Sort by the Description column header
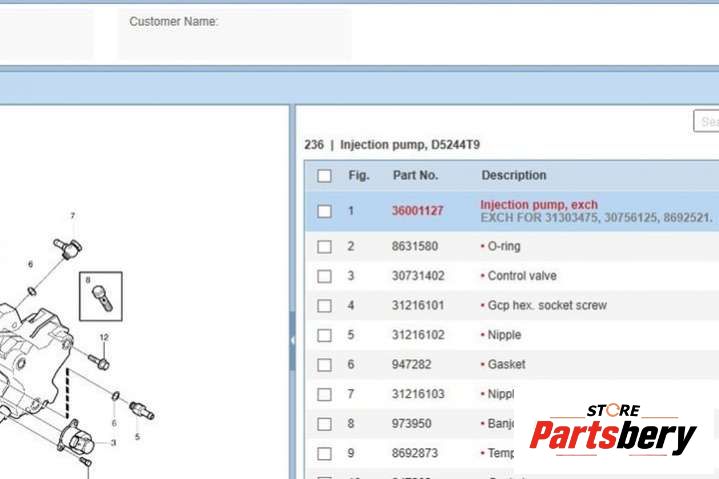The image size is (719, 479). click(514, 175)
